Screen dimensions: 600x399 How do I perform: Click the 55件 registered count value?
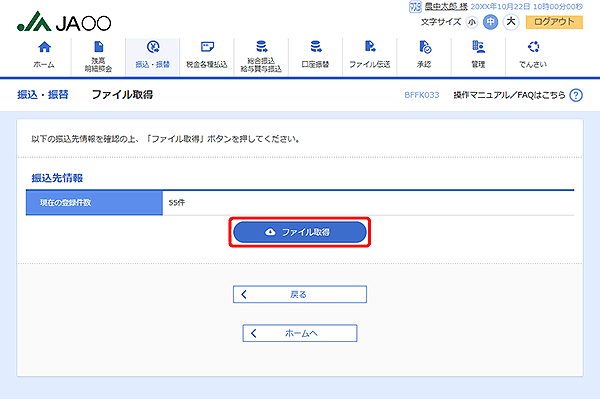[177, 203]
